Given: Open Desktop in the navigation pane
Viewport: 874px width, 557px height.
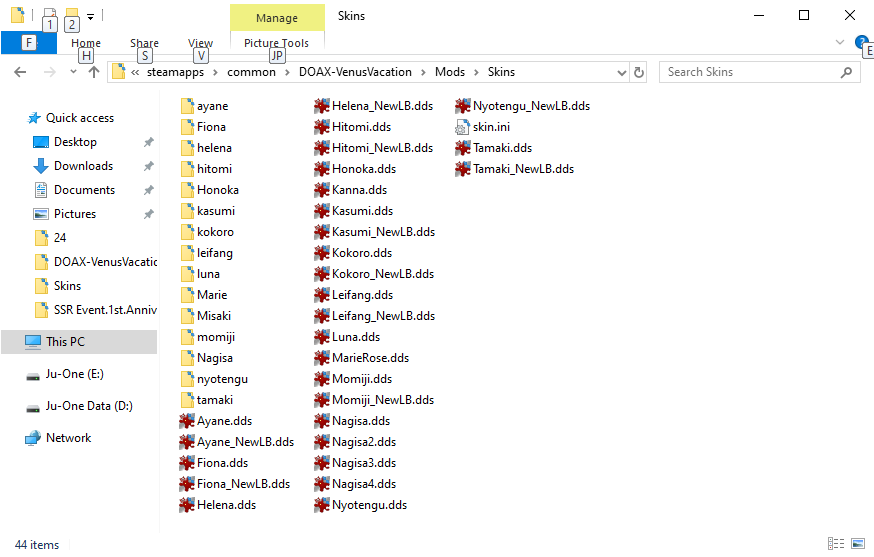Looking at the screenshot, I should (x=75, y=142).
